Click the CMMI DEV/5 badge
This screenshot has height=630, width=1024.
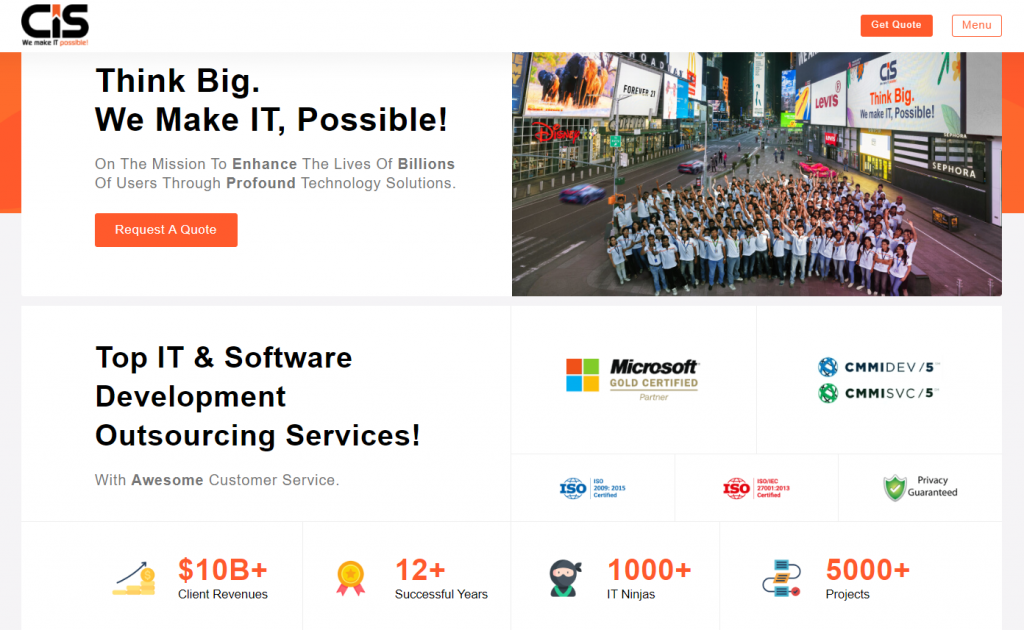click(x=878, y=367)
